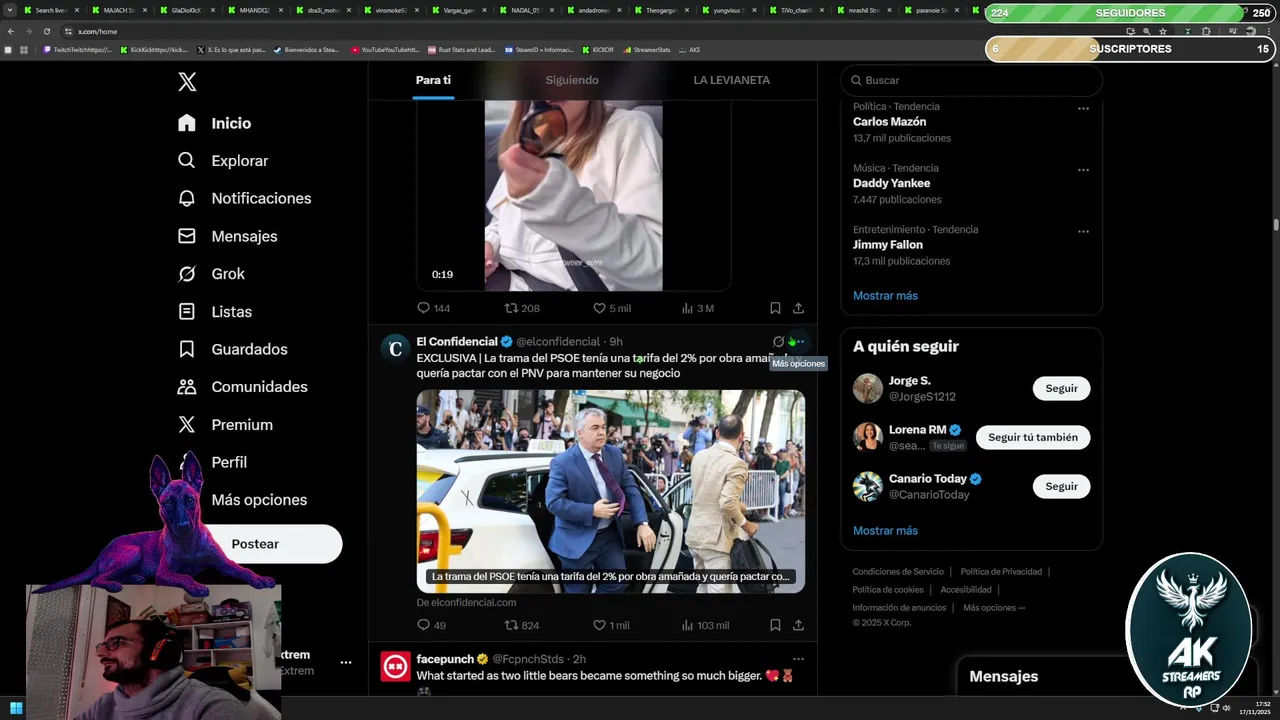The width and height of the screenshot is (1280, 720).
Task: Repost El Confidencial post with 824 reposts
Action: [x=521, y=625]
